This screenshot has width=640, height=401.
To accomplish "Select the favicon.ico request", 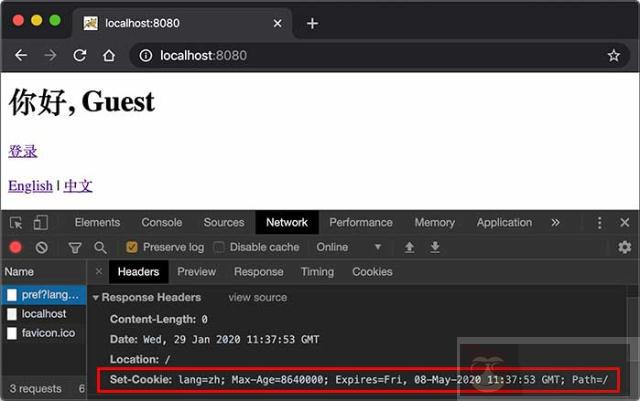I will coord(48,333).
